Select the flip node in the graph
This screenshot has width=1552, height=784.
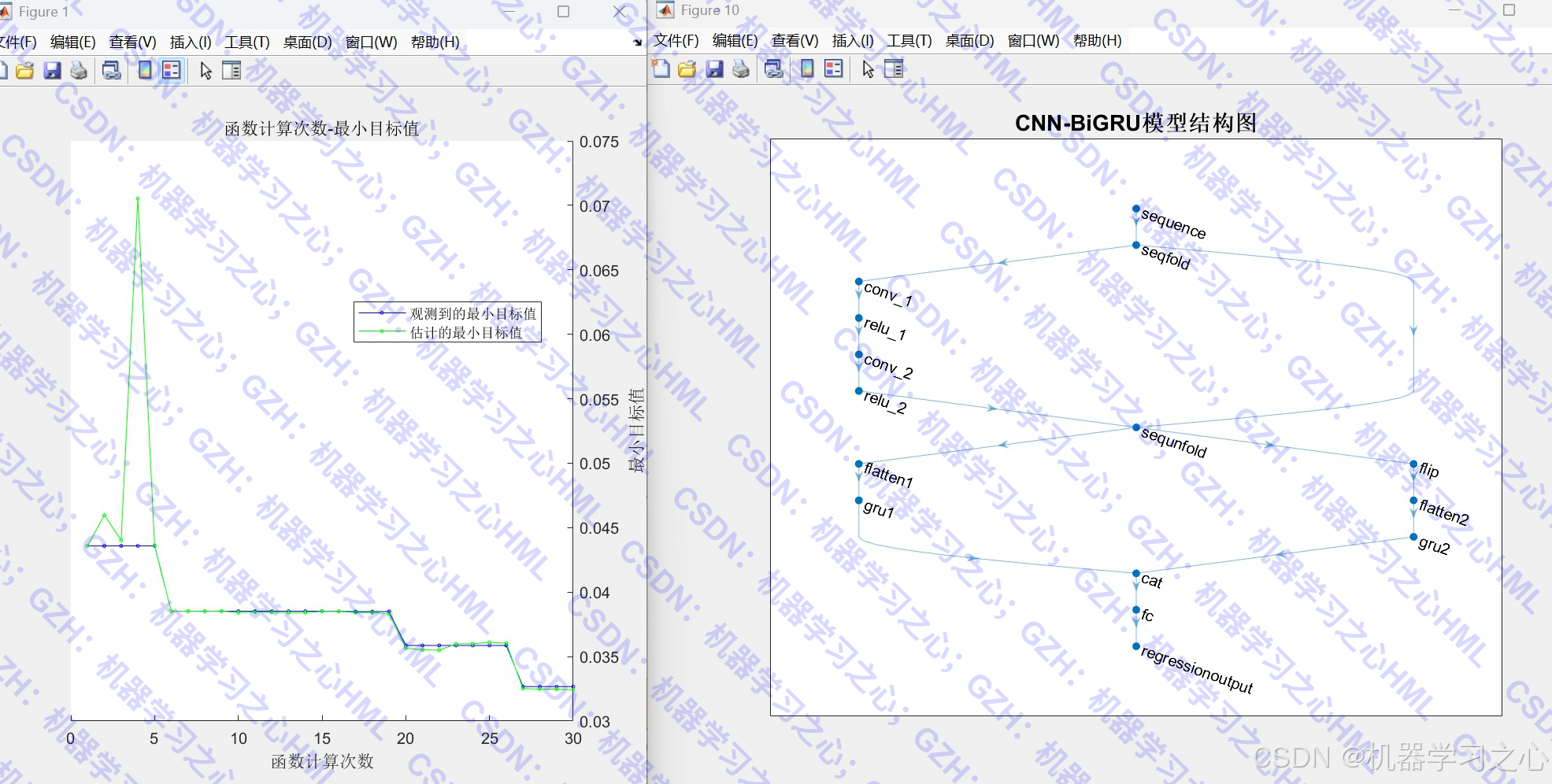coord(1413,464)
